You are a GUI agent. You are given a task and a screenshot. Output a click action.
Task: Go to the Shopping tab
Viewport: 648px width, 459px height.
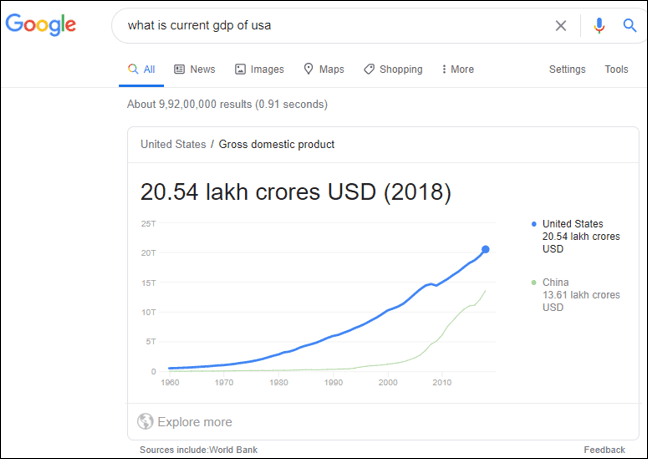tap(393, 69)
